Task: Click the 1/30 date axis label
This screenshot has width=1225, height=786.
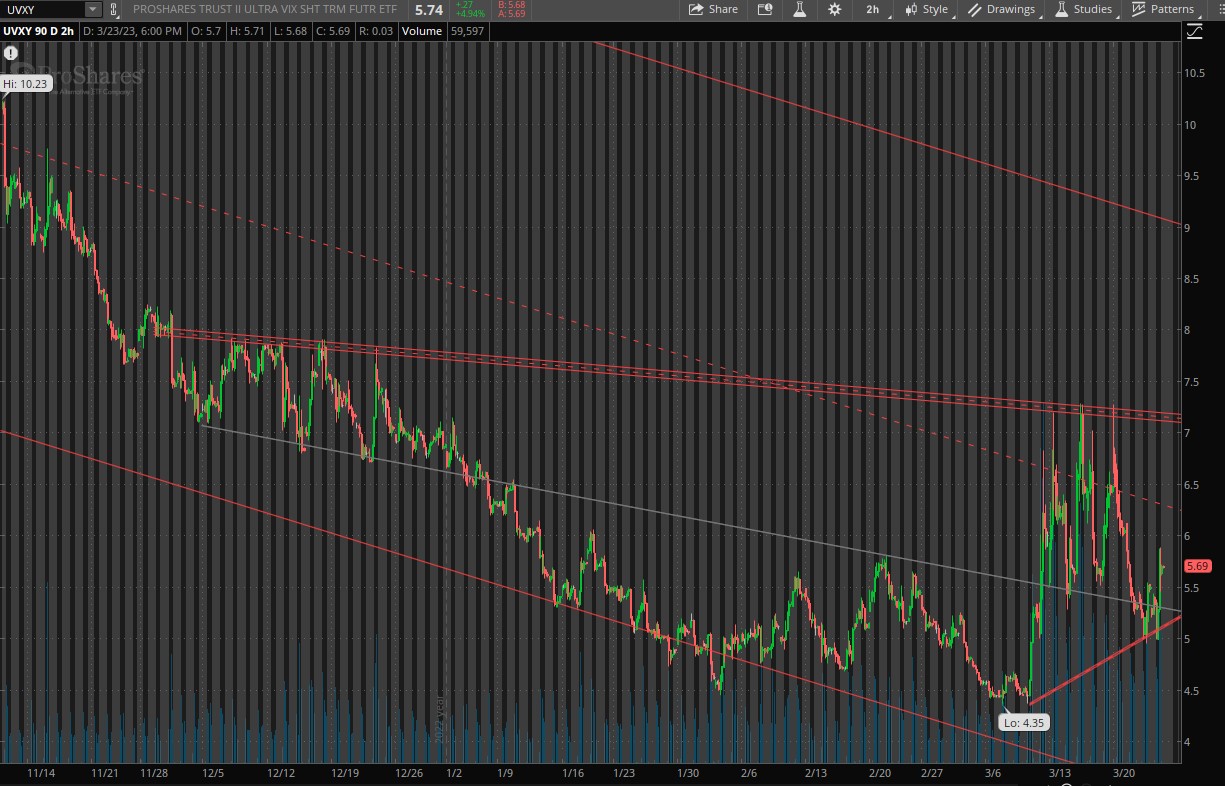Action: tap(687, 774)
